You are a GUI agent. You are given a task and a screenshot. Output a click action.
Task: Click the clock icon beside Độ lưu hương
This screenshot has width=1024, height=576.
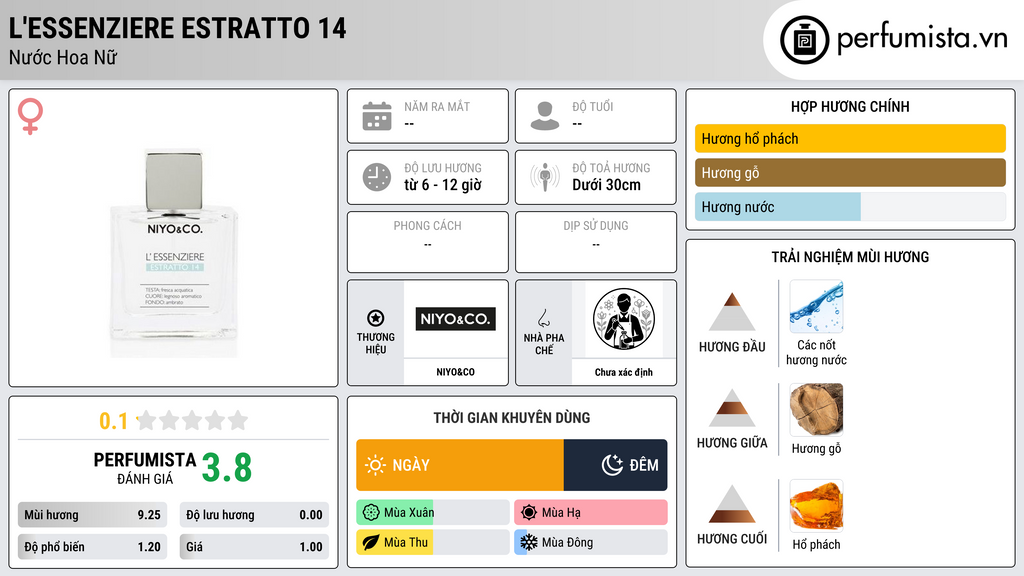[x=377, y=177]
